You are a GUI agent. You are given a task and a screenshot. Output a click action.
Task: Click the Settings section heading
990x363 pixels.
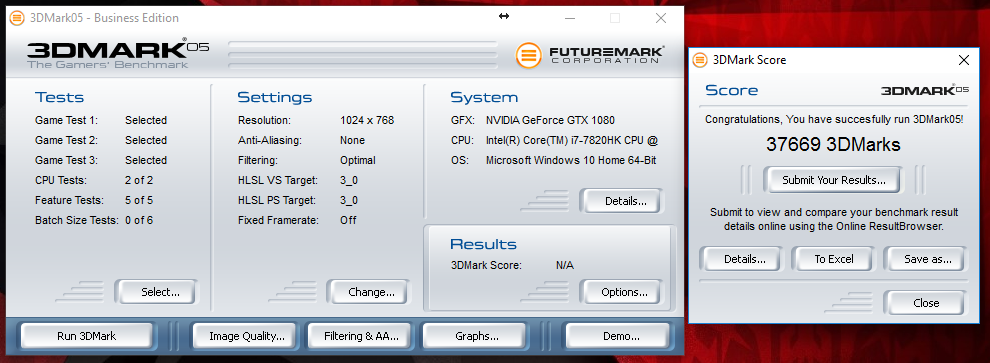(x=275, y=97)
